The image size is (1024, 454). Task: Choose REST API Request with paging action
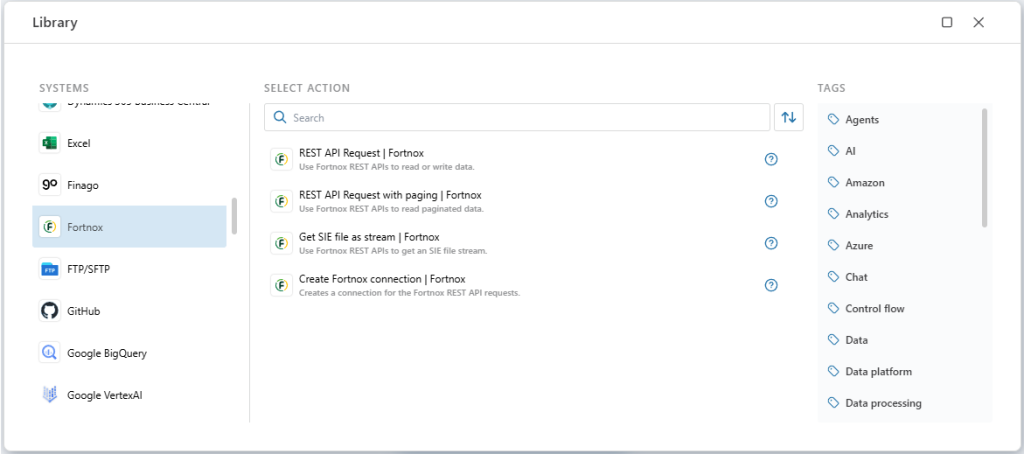(x=390, y=201)
